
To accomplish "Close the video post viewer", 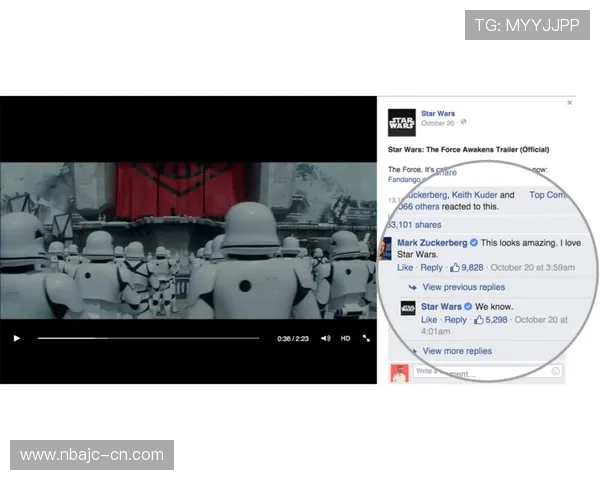I will [570, 102].
